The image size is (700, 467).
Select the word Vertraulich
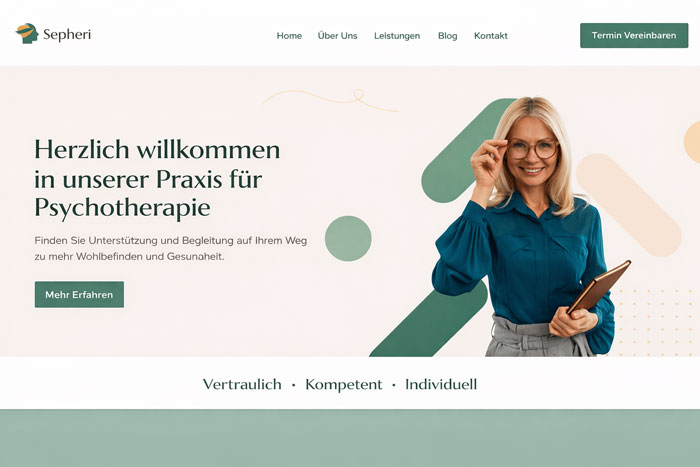pos(242,384)
